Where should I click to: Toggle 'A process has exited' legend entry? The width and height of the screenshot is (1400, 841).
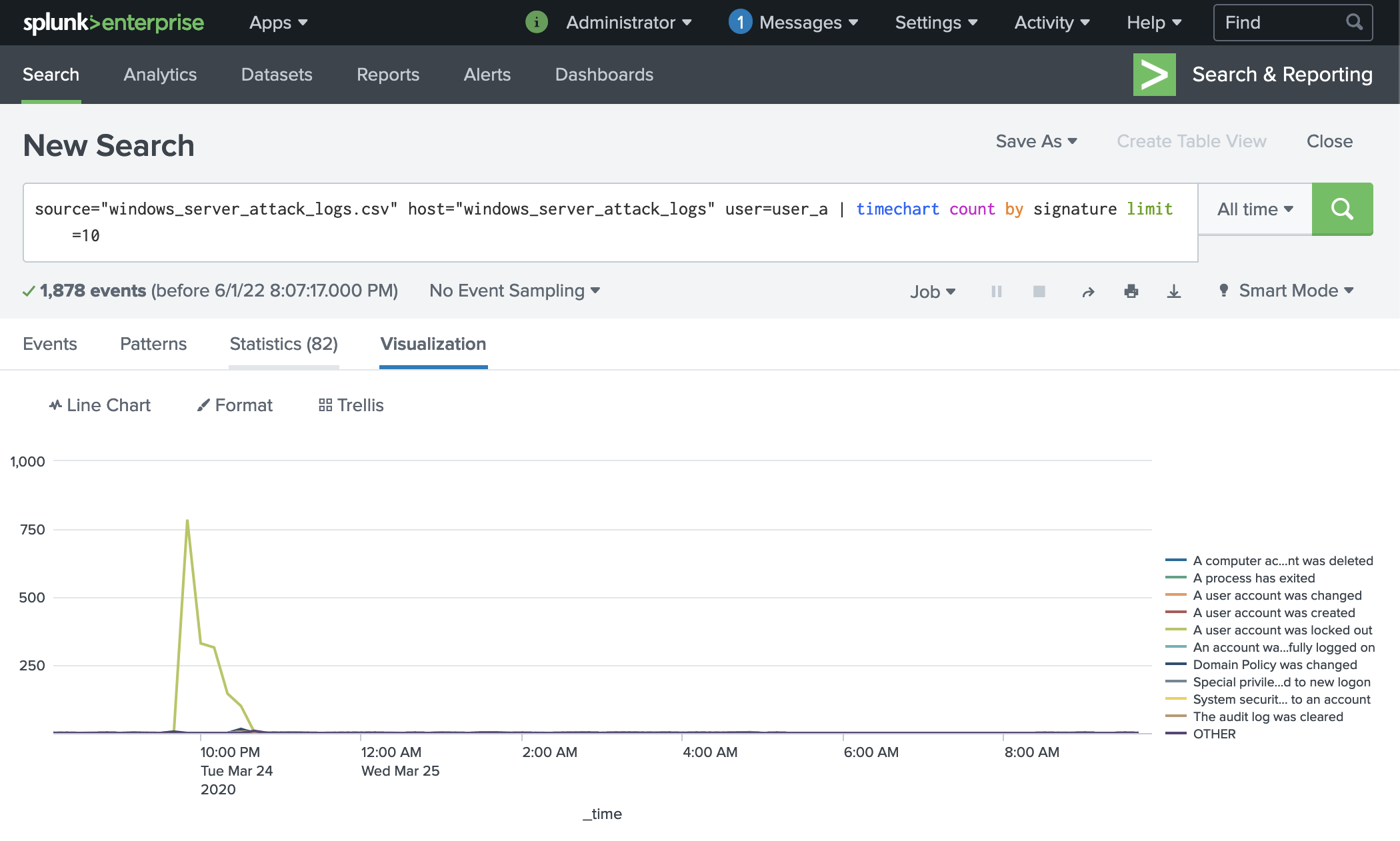1253,578
